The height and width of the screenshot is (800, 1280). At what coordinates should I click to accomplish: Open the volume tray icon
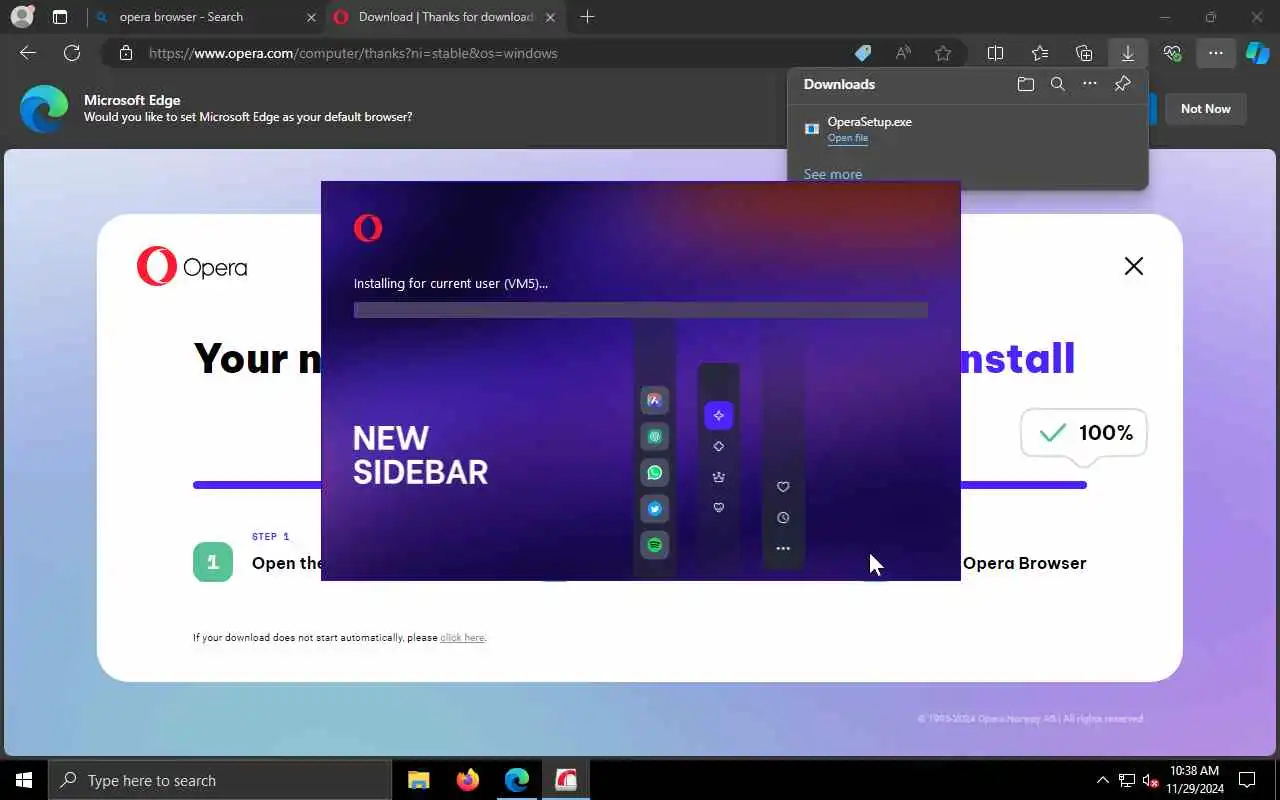click(1150, 780)
